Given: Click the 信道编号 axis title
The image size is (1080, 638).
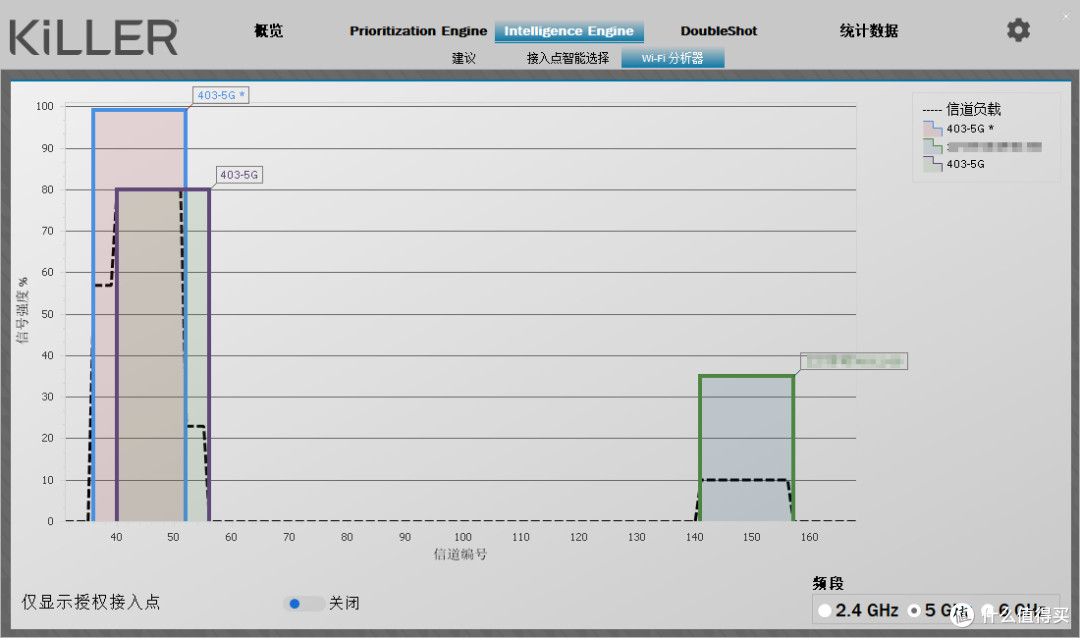Looking at the screenshot, I should (460, 554).
